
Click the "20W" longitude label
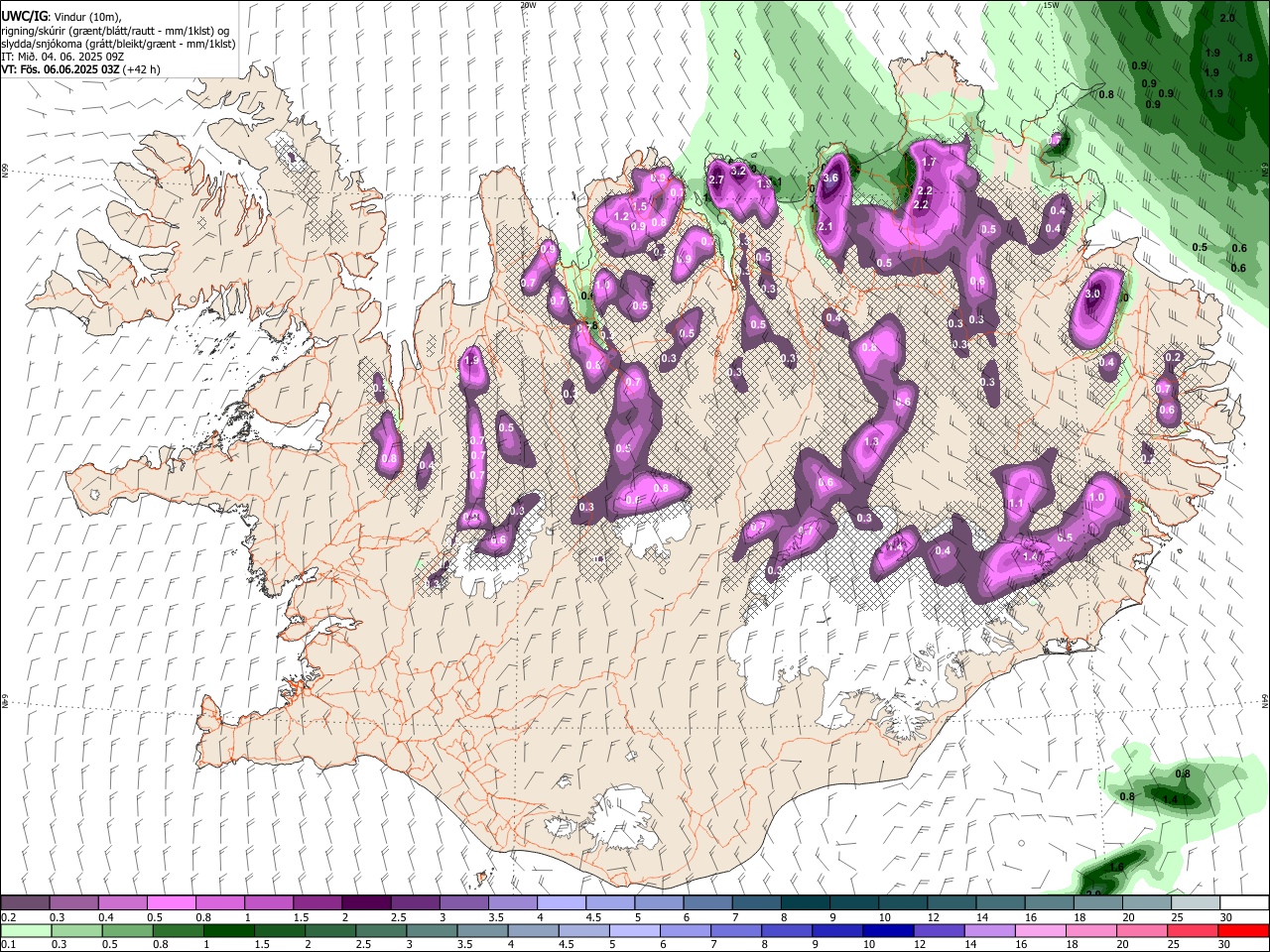pos(528,5)
